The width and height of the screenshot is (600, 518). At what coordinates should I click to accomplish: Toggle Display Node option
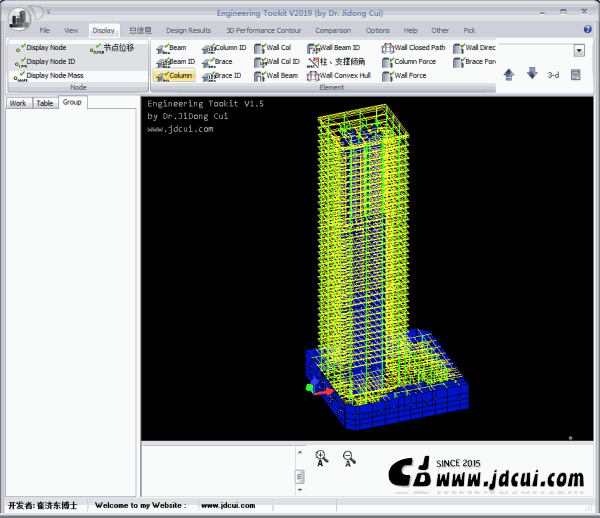[41, 48]
